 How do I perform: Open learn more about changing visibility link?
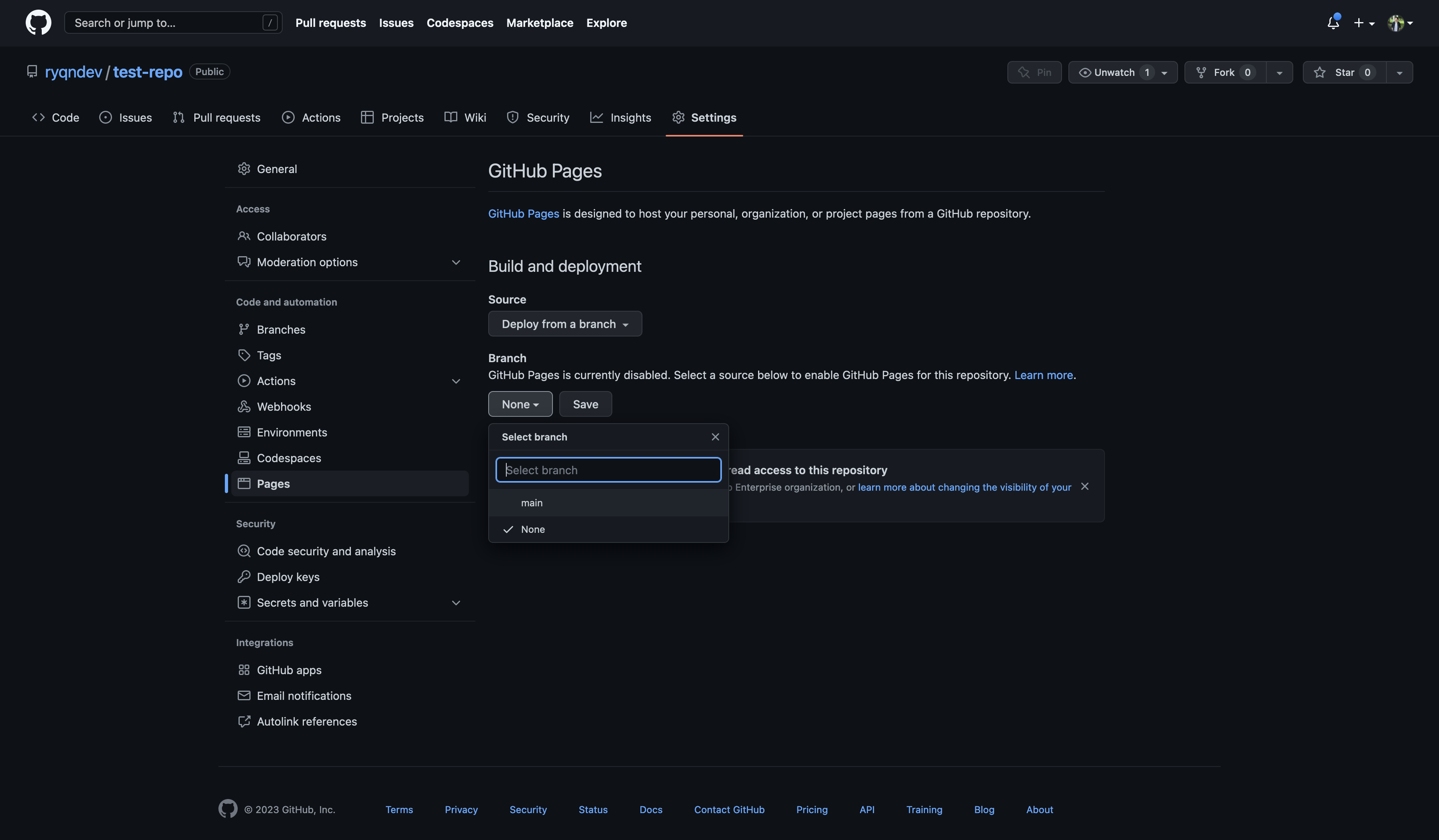click(964, 487)
